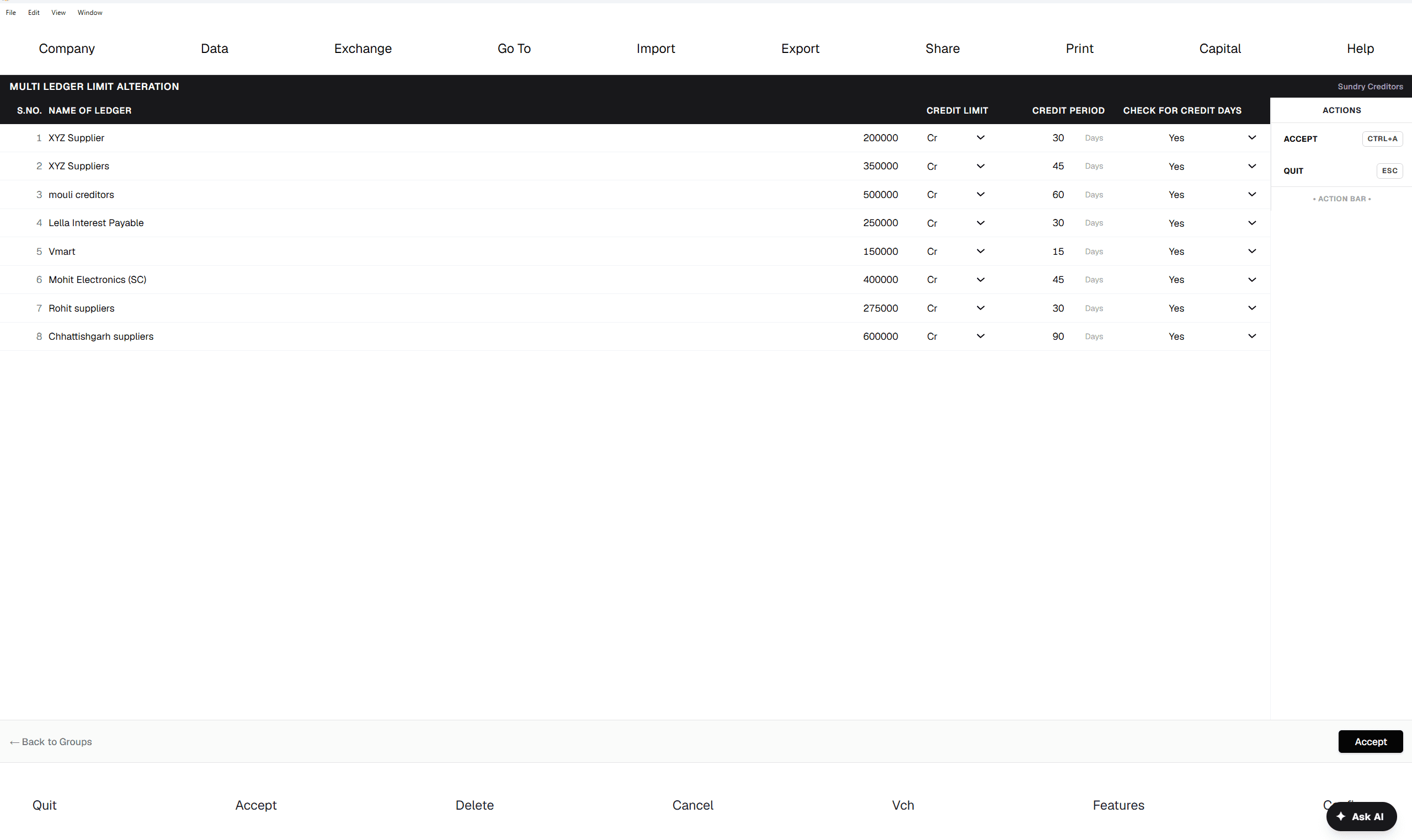The image size is (1412, 840).
Task: Go Back to Groups
Action: point(51,741)
